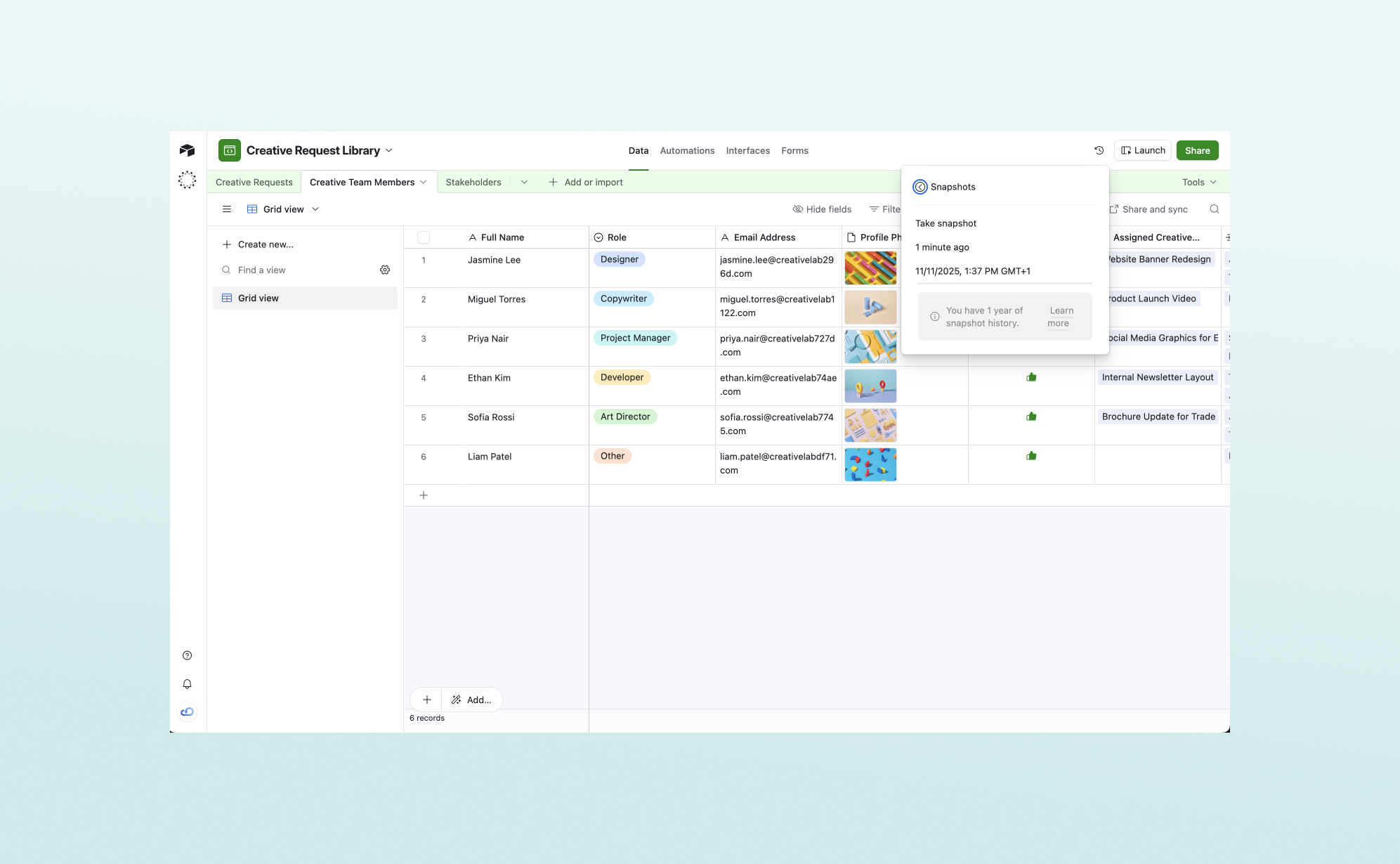Expand the Creative Request Library base menu
The image size is (1400, 864).
(x=389, y=150)
